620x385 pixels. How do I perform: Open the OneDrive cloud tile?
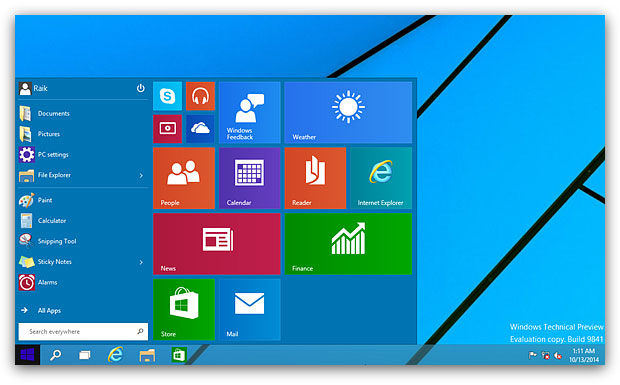coord(200,129)
